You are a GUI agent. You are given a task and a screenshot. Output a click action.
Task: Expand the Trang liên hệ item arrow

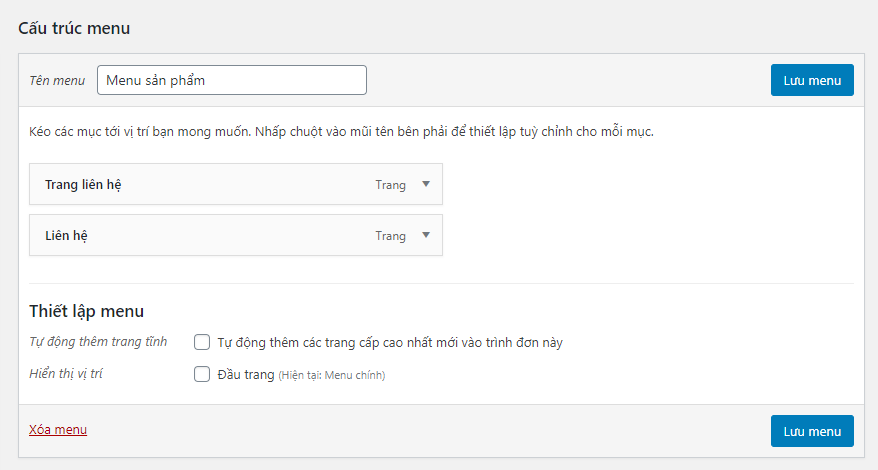coord(426,185)
